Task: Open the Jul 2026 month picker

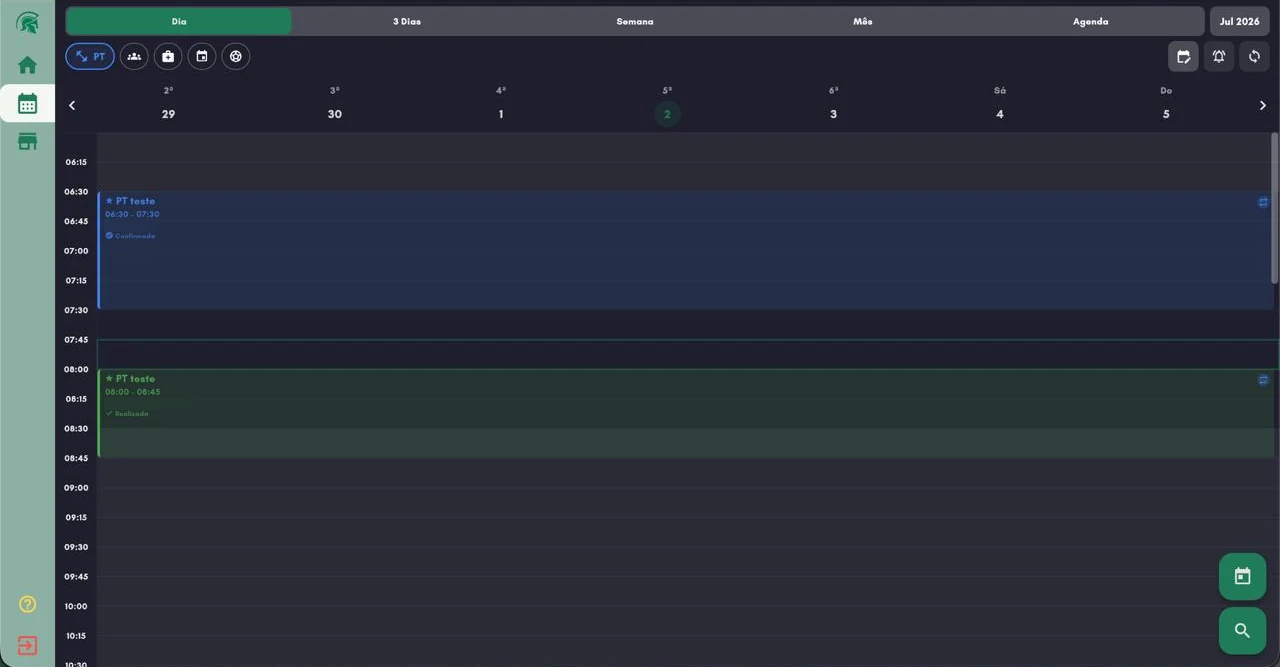Action: [x=1240, y=21]
